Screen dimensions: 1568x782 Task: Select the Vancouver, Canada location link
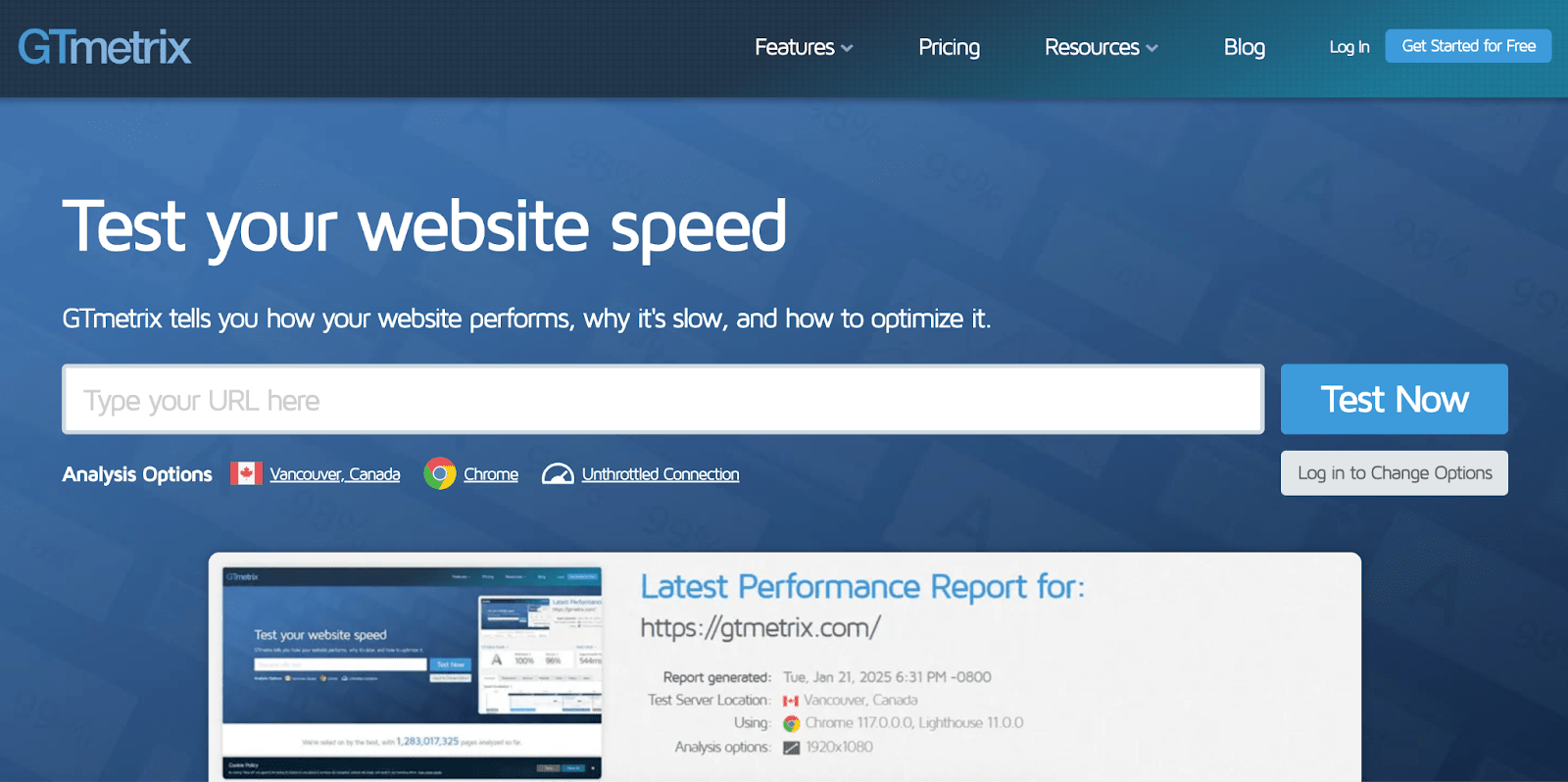coord(335,474)
